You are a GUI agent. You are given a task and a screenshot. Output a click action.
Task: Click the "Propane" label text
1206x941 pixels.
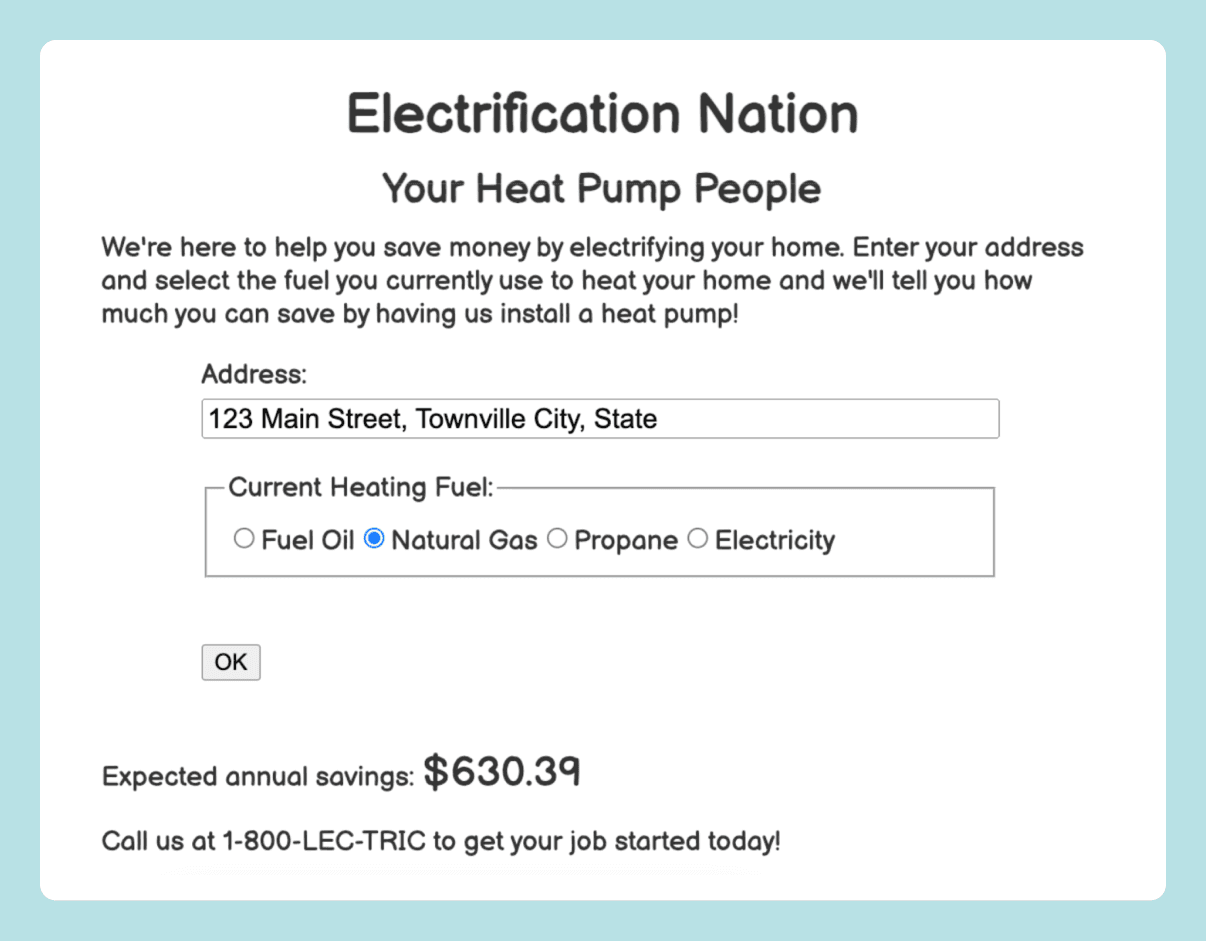click(x=626, y=540)
